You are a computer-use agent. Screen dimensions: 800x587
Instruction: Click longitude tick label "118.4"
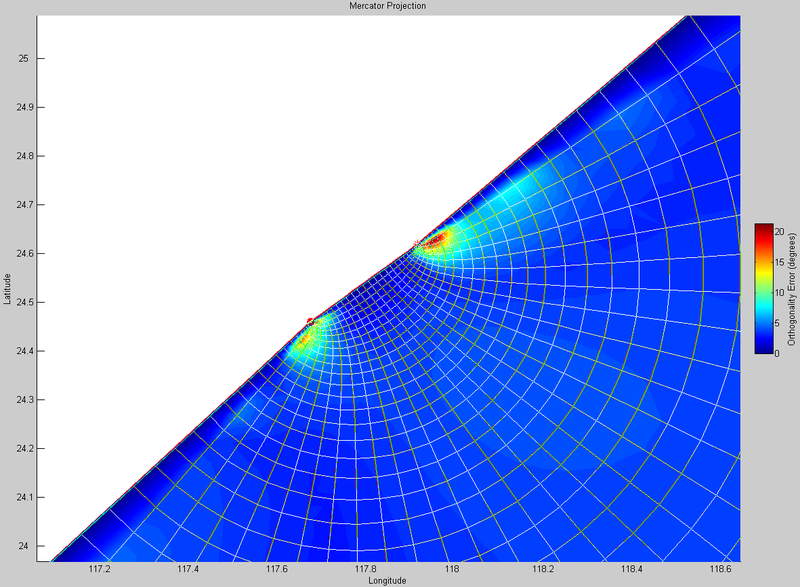pos(632,569)
